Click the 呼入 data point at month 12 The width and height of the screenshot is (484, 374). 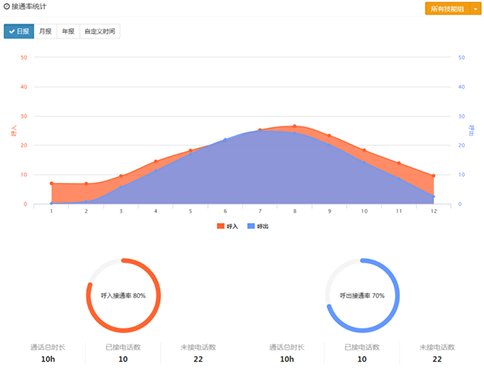433,176
